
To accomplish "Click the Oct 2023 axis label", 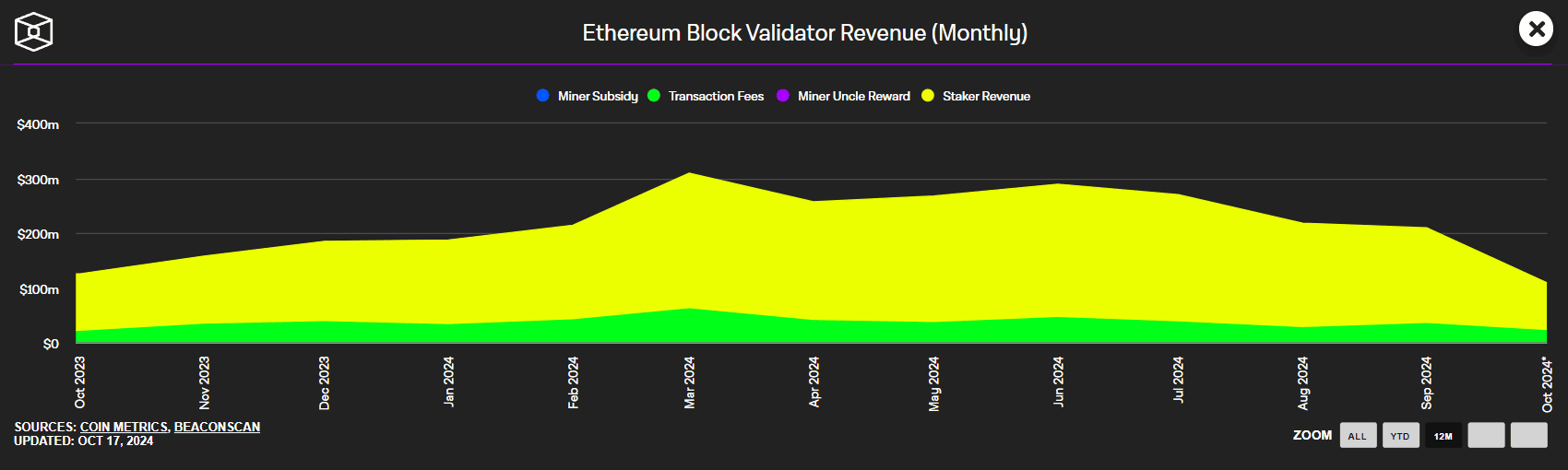I will 80,382.
